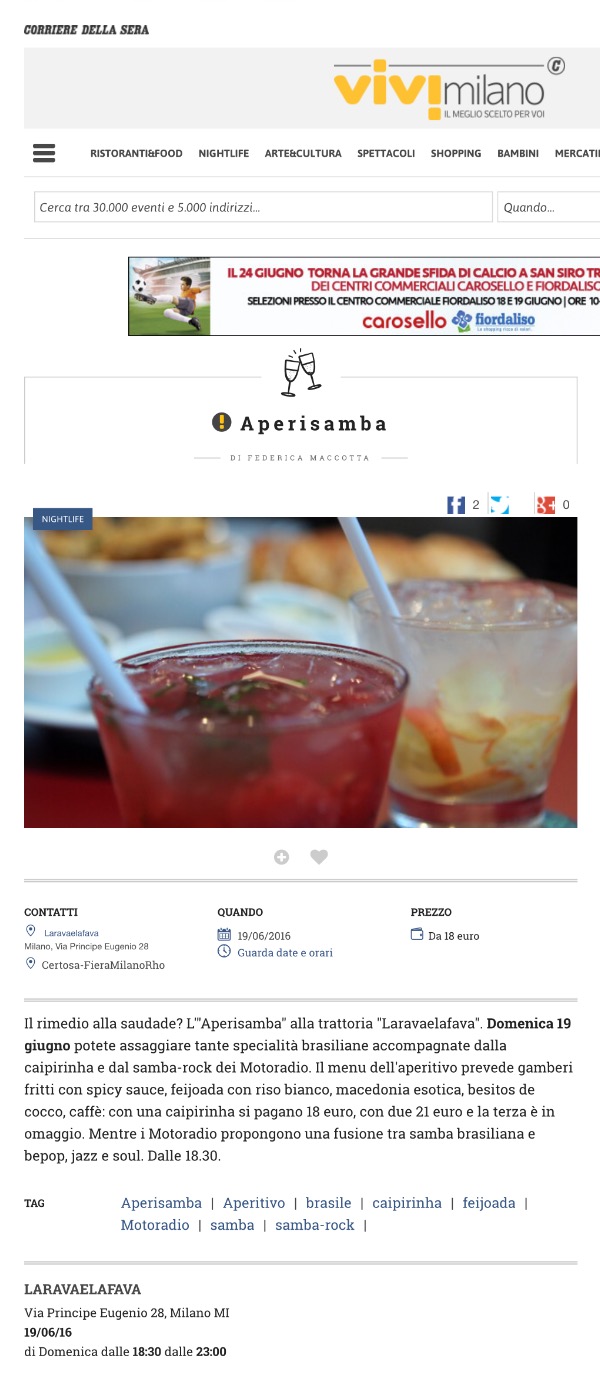Click the Corriere della Sera logo

pyautogui.click(x=86, y=30)
